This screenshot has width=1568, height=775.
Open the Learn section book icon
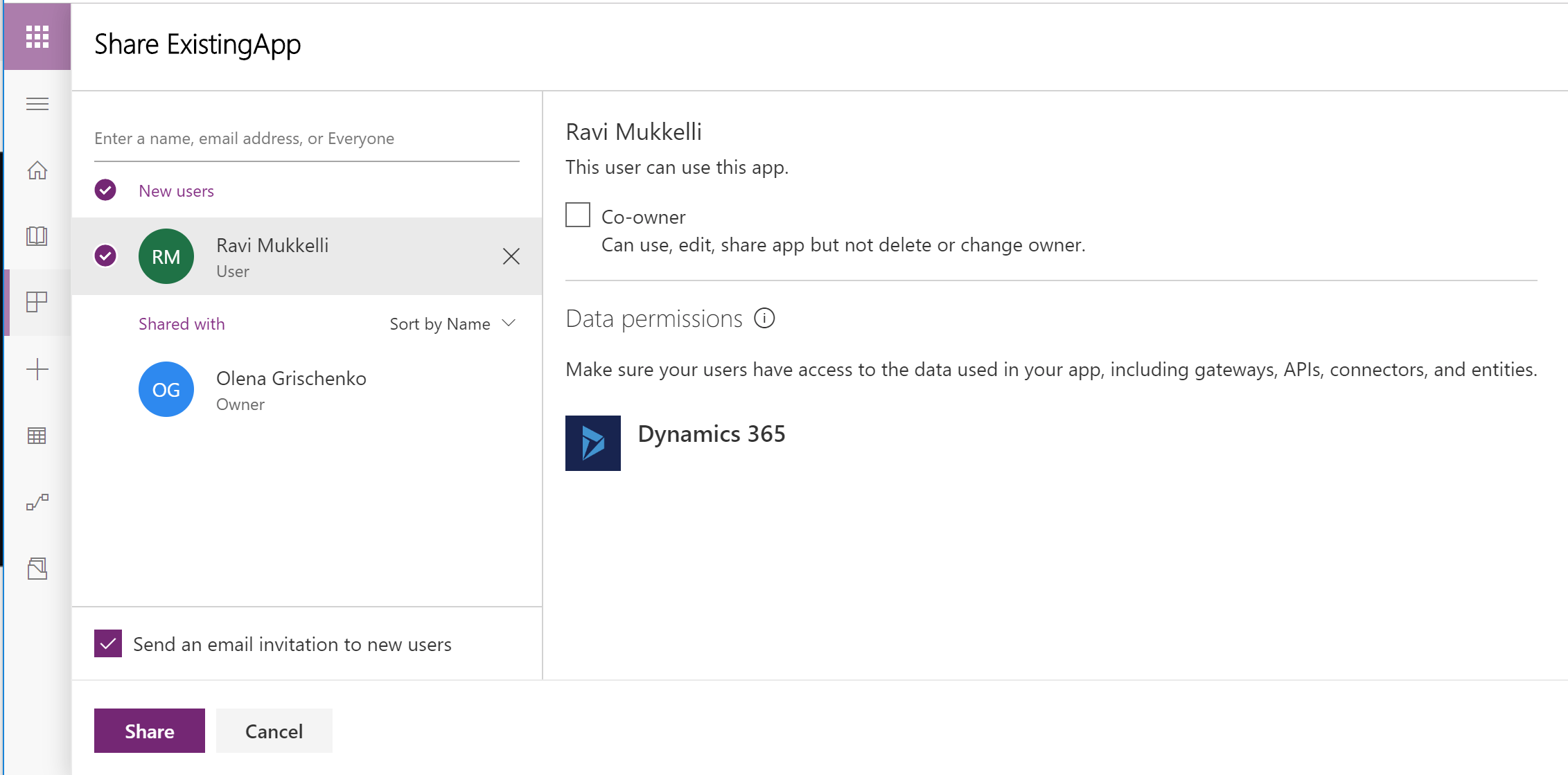tap(37, 236)
